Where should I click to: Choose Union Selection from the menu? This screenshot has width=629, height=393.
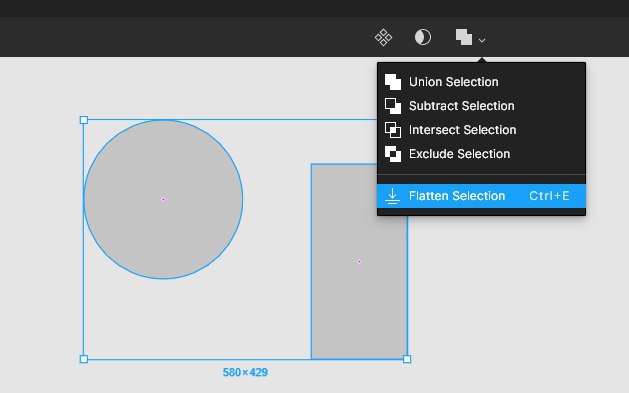pos(481,82)
